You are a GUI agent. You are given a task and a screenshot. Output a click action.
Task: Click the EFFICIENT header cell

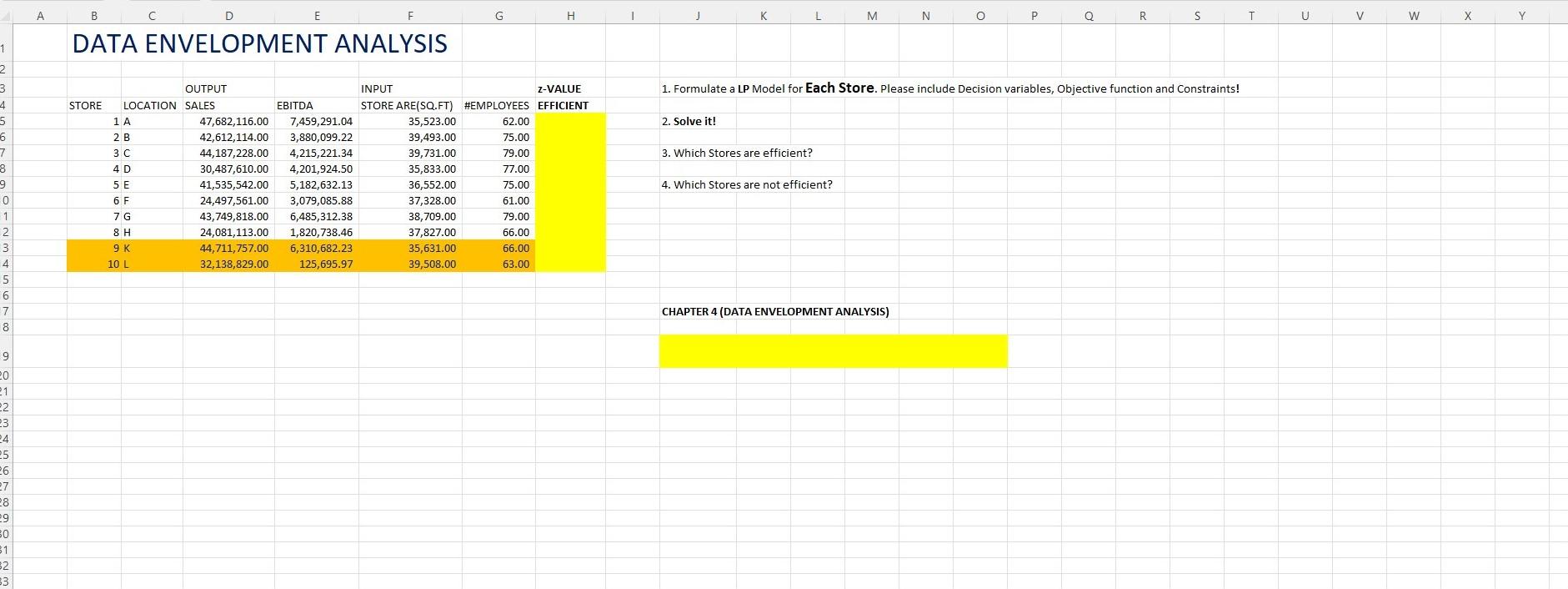(x=564, y=105)
